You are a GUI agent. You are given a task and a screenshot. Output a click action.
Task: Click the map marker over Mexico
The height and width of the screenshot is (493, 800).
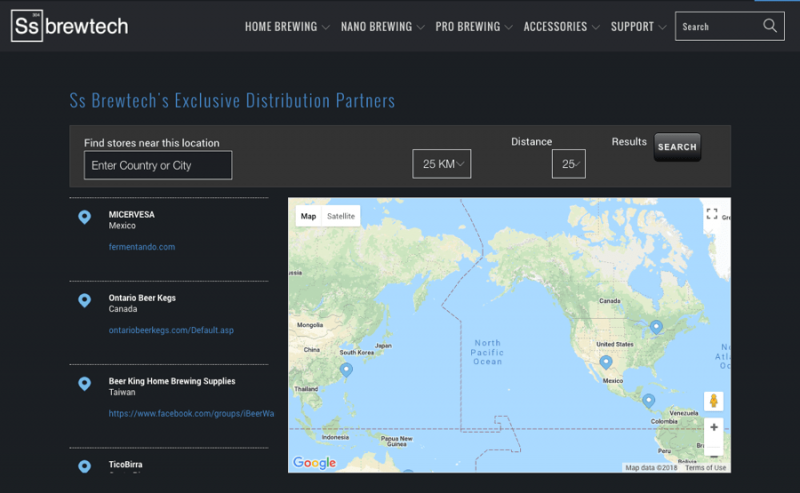tap(605, 362)
